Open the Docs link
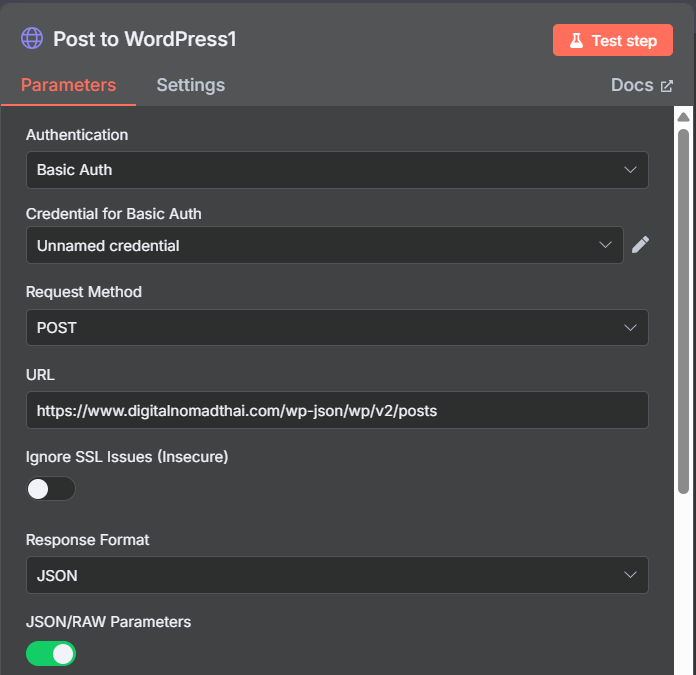This screenshot has width=696, height=675. [x=641, y=85]
